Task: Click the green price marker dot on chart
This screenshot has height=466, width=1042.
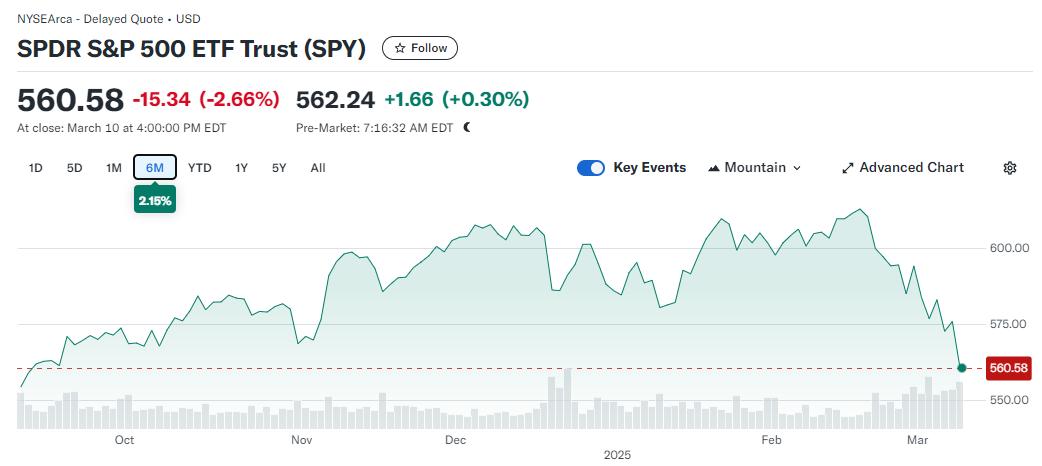Action: tap(962, 368)
